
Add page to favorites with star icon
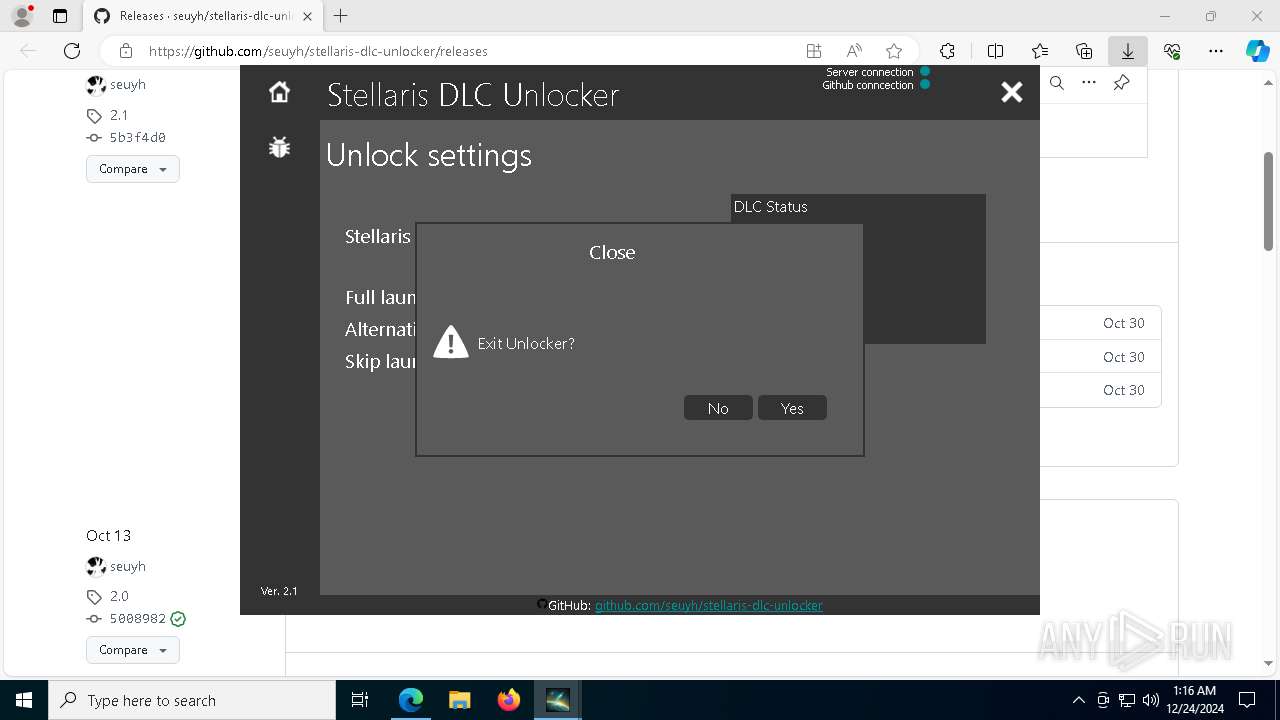tap(894, 51)
